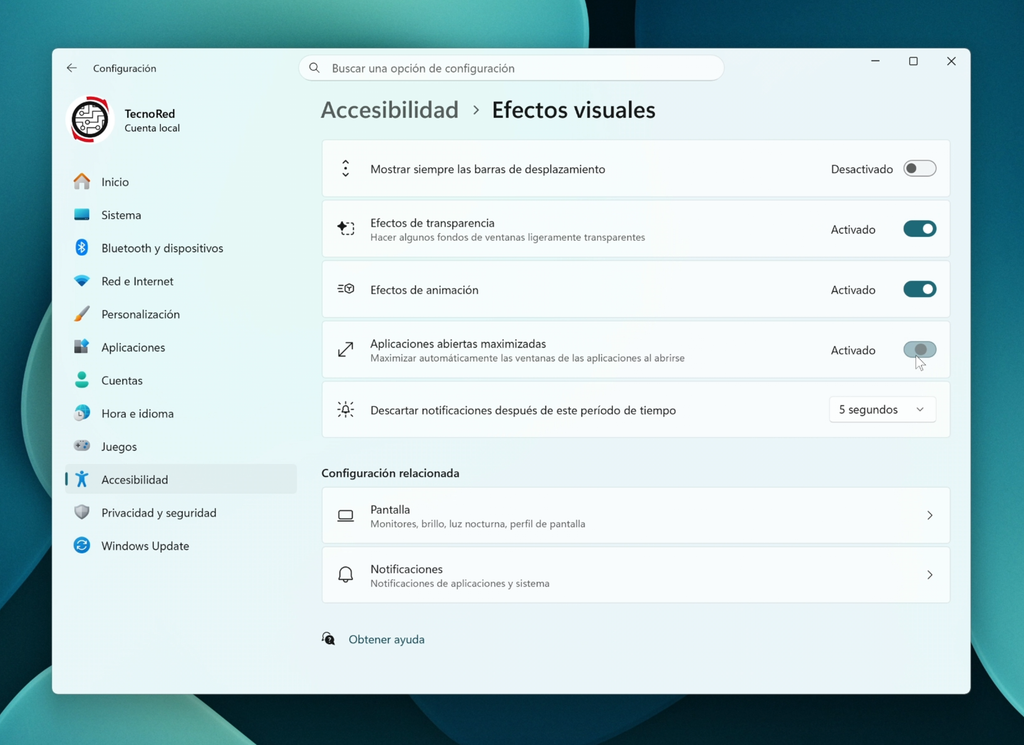1024x745 pixels.
Task: Open Pantalla chevron arrow
Action: click(x=929, y=515)
